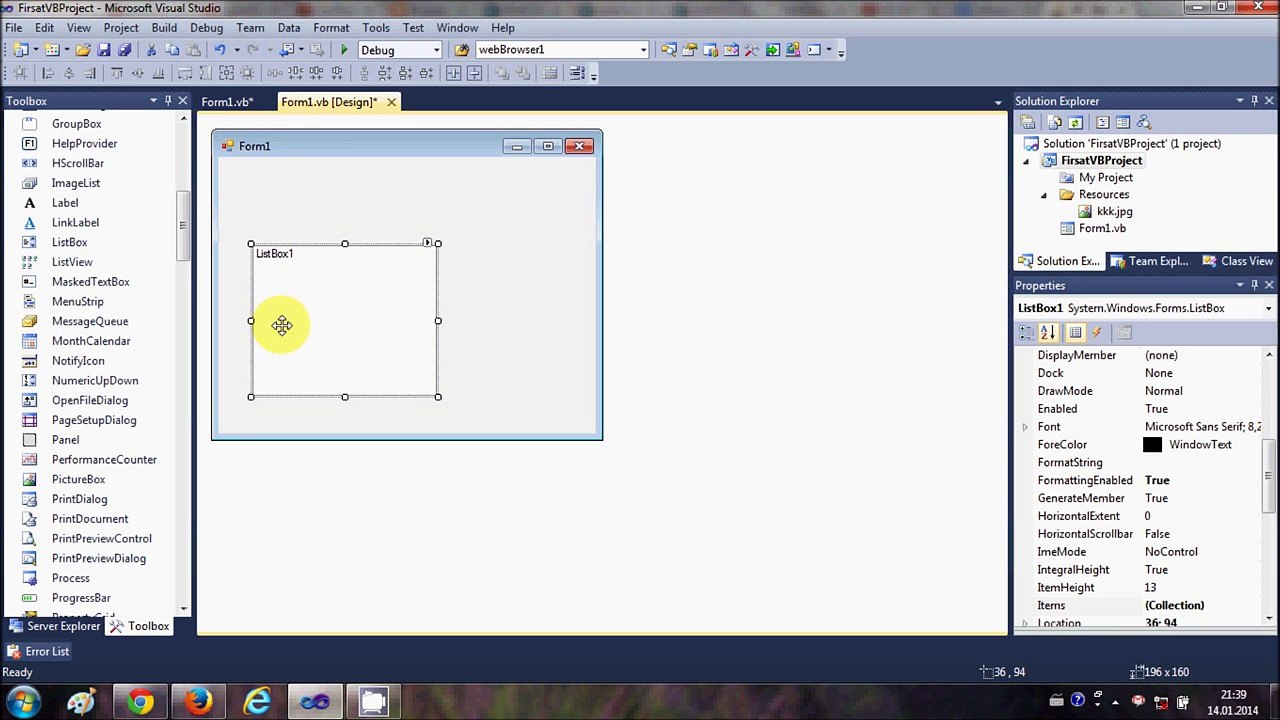Switch to Class View tab
1280x720 pixels.
pyautogui.click(x=1237, y=261)
